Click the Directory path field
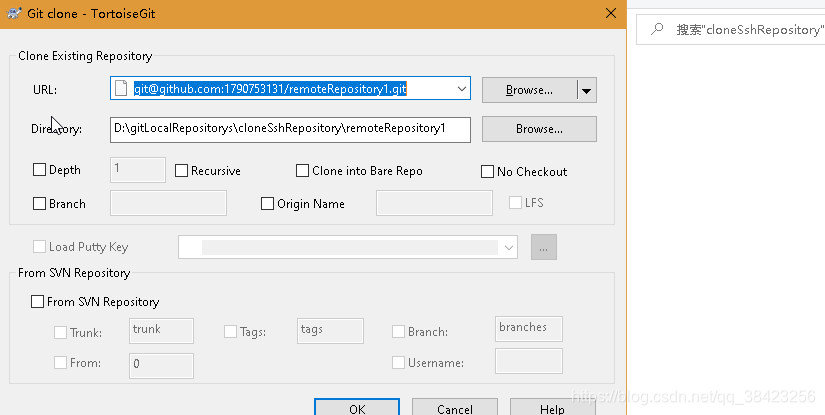Viewport: 825px width, 415px height. coord(290,129)
